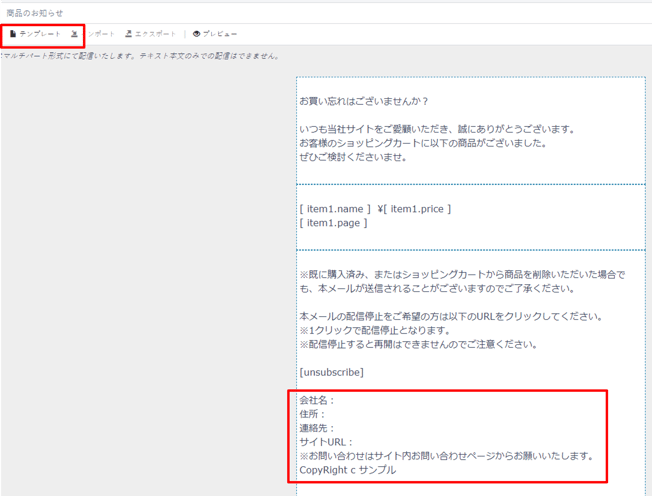Open the プレビュー preview
This screenshot has height=496, width=652.
coord(215,34)
